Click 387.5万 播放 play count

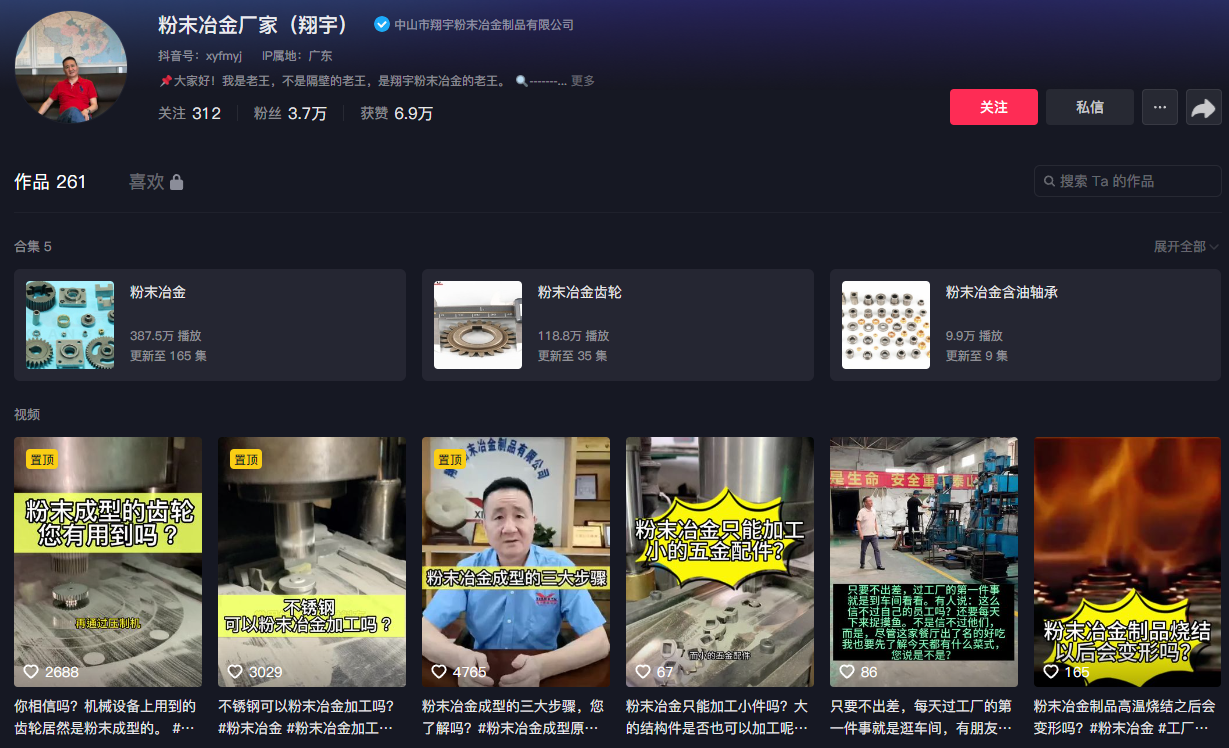point(166,336)
